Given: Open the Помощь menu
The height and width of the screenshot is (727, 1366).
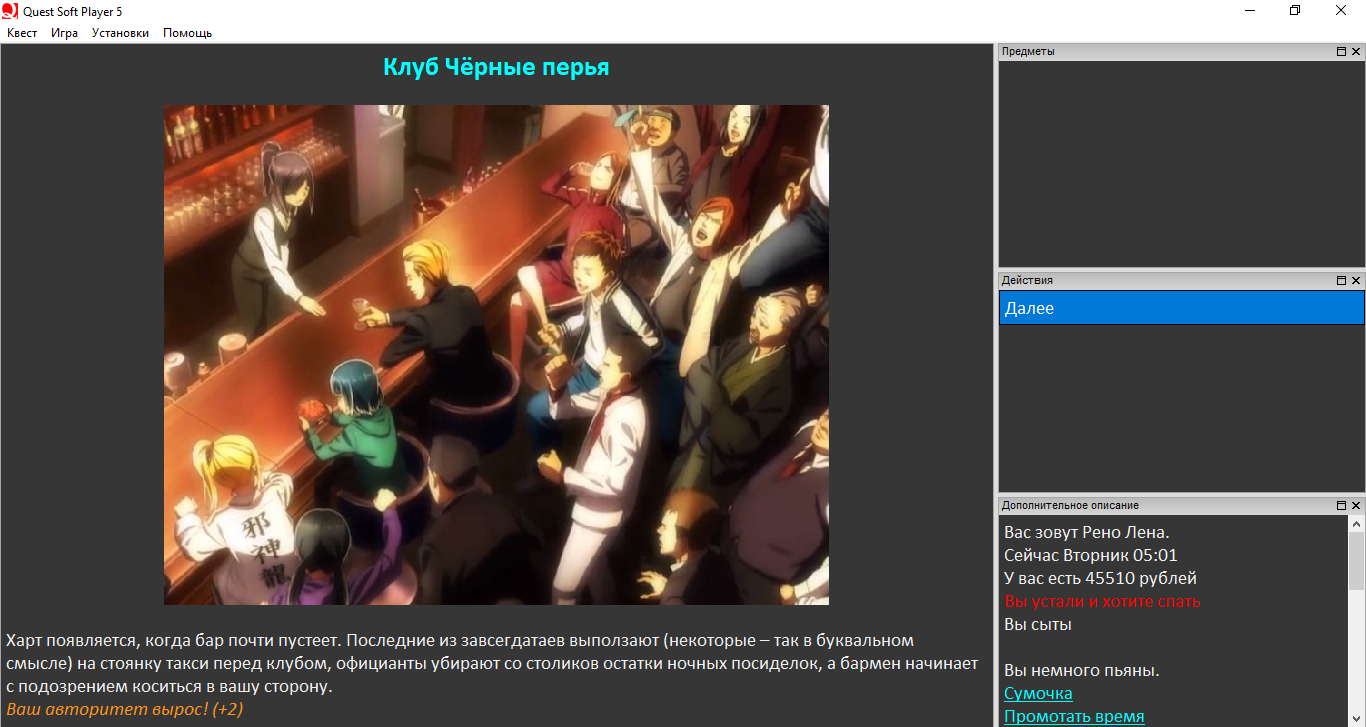Looking at the screenshot, I should tap(187, 33).
